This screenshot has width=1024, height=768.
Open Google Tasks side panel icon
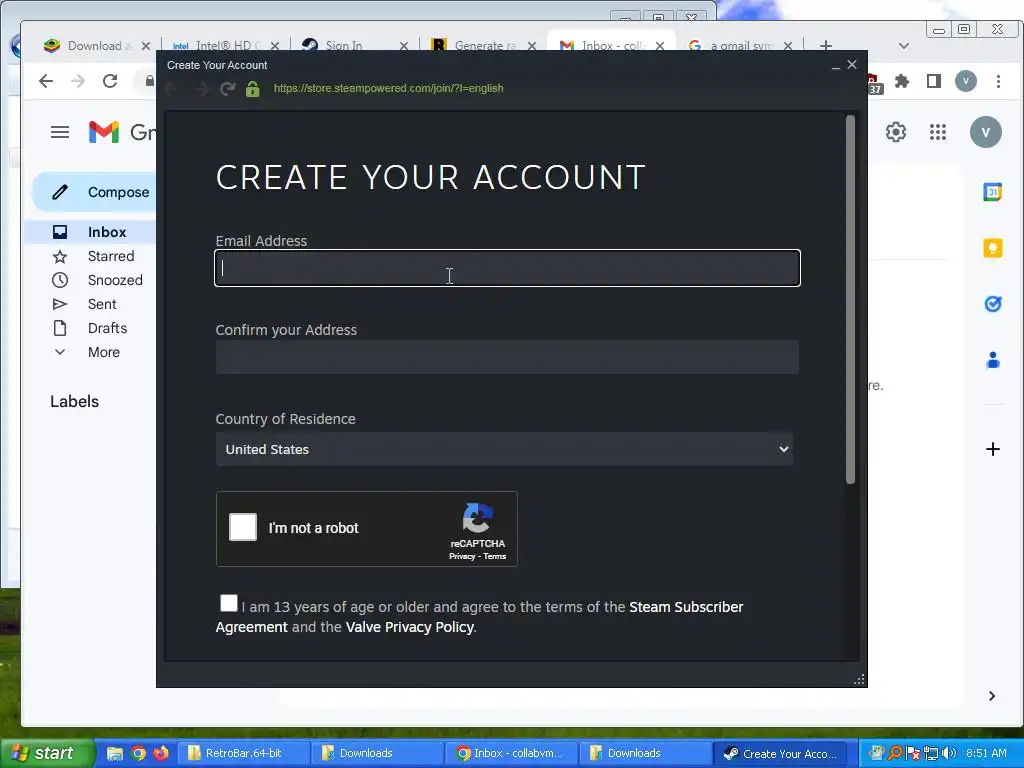993,304
